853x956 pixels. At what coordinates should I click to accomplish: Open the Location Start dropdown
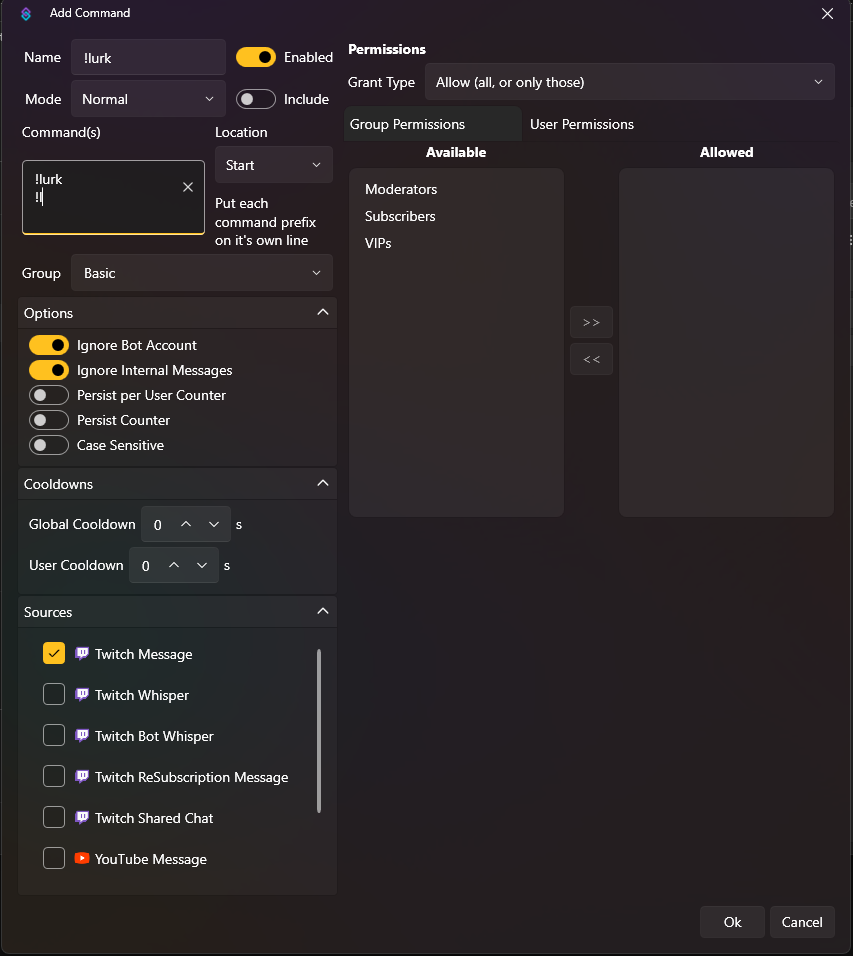[273, 165]
